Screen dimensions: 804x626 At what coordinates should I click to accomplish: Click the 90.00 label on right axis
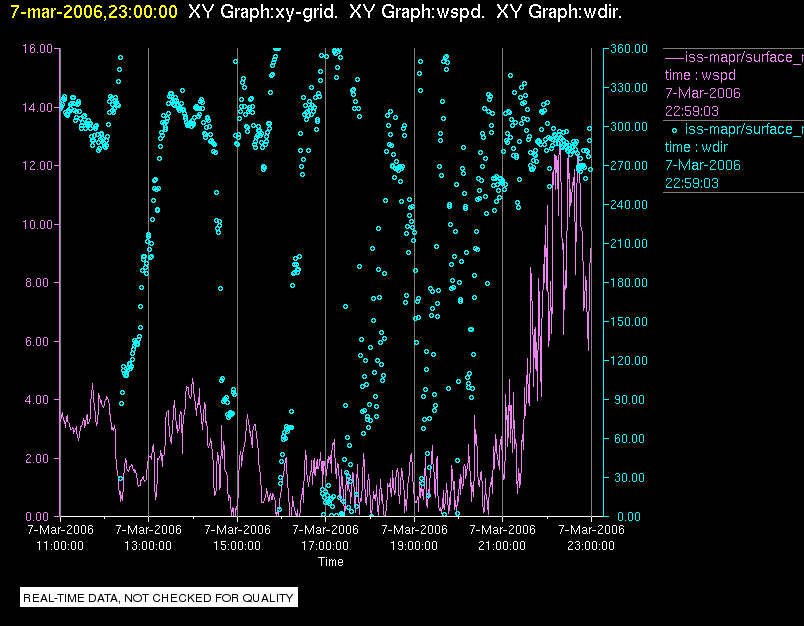pyautogui.click(x=629, y=399)
